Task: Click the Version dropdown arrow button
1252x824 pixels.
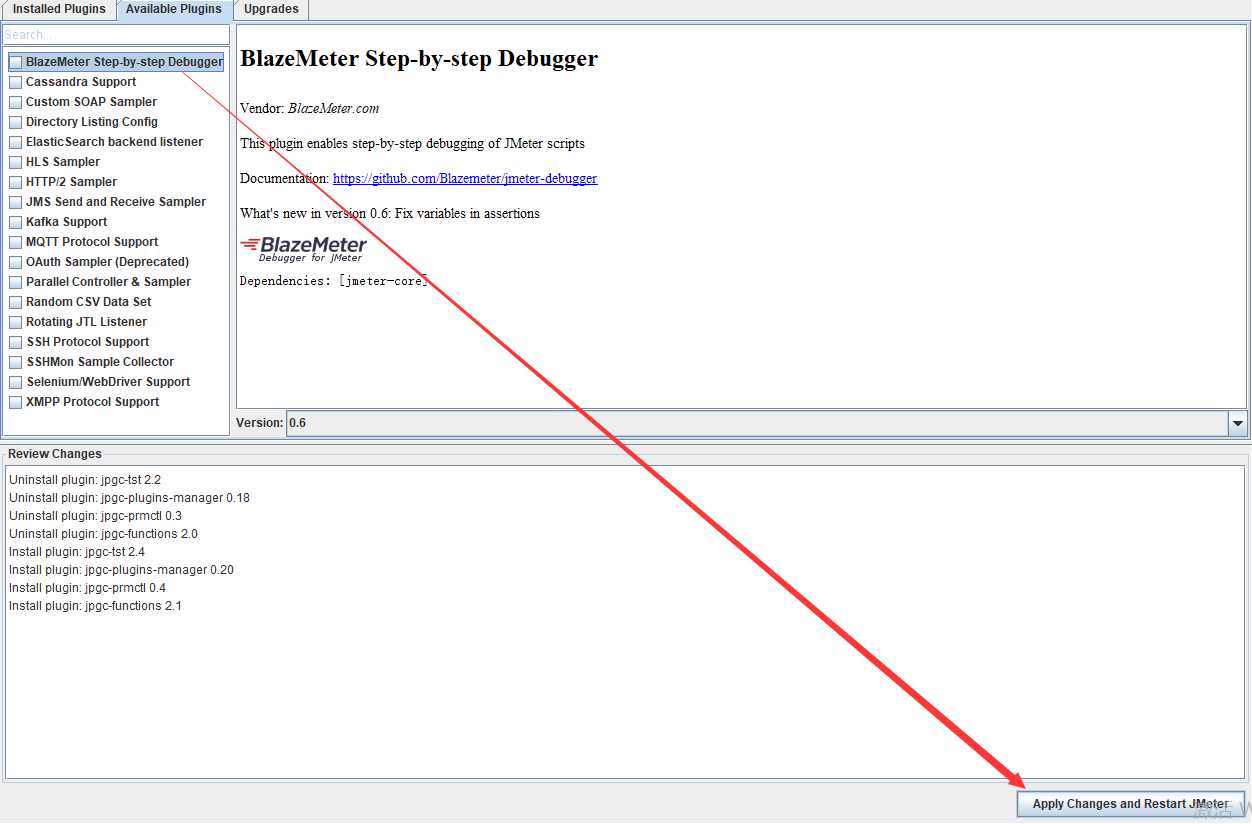Action: coord(1238,423)
